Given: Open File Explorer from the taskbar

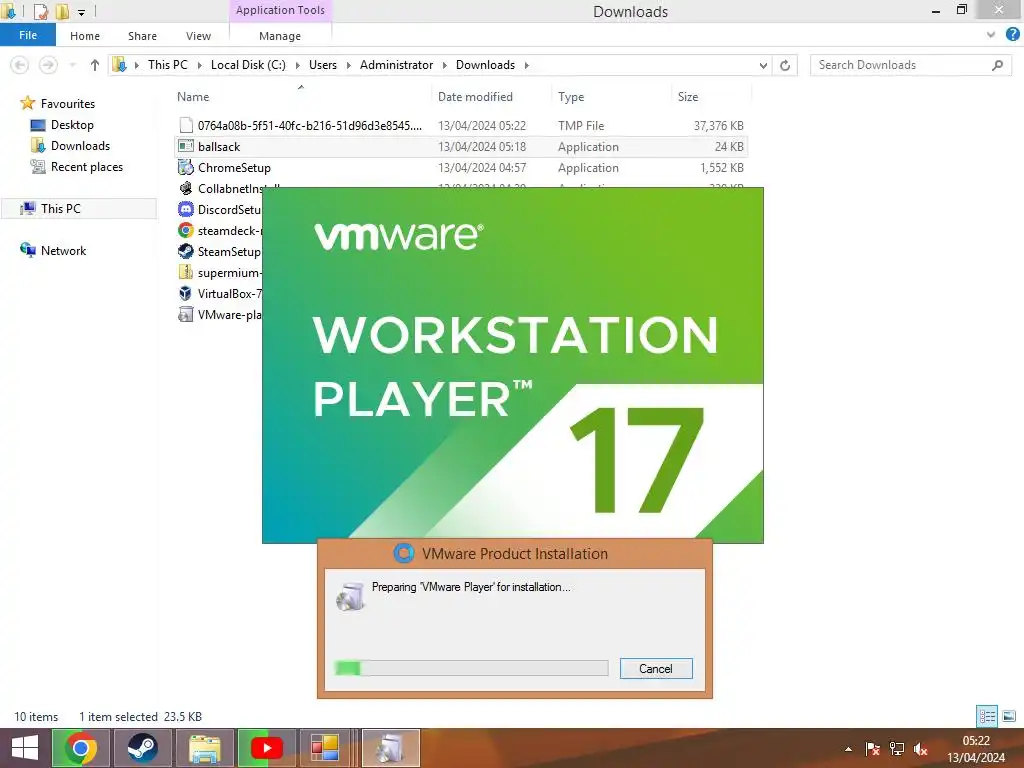Looking at the screenshot, I should pos(204,748).
